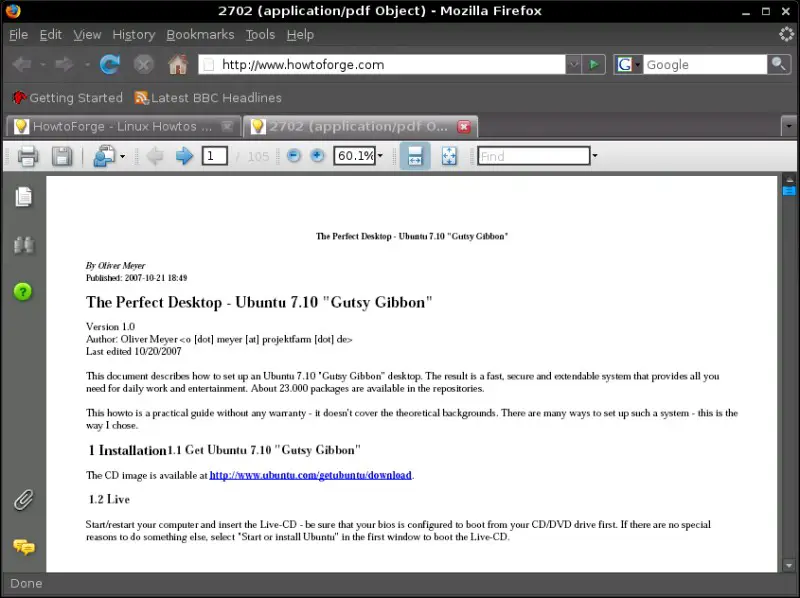The image size is (800, 598).
Task: Open the History menu
Action: coord(134,35)
